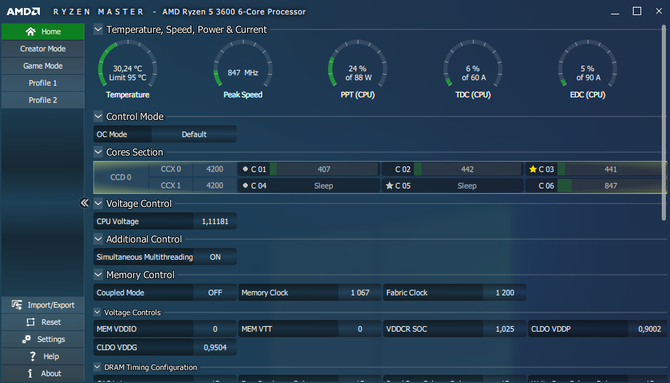Image resolution: width=670 pixels, height=383 pixels.
Task: Collapse the Voltage Control section
Action: tap(98, 203)
